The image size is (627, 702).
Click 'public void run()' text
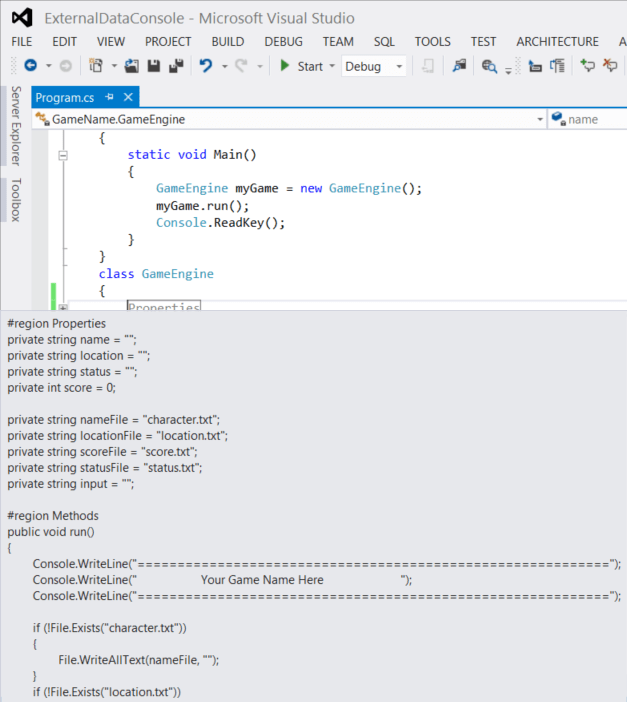point(51,532)
